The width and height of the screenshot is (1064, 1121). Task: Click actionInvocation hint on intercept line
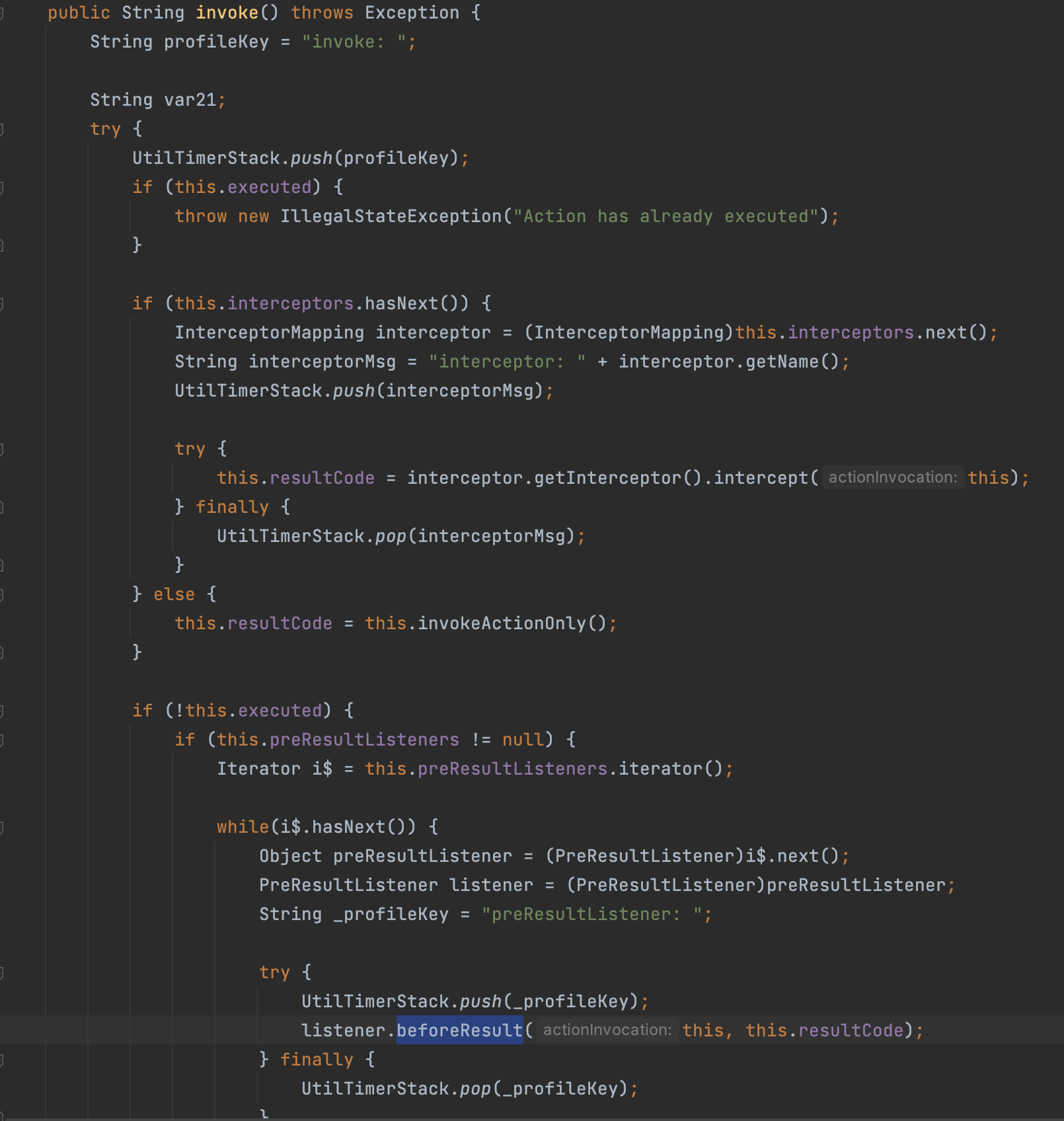(893, 477)
